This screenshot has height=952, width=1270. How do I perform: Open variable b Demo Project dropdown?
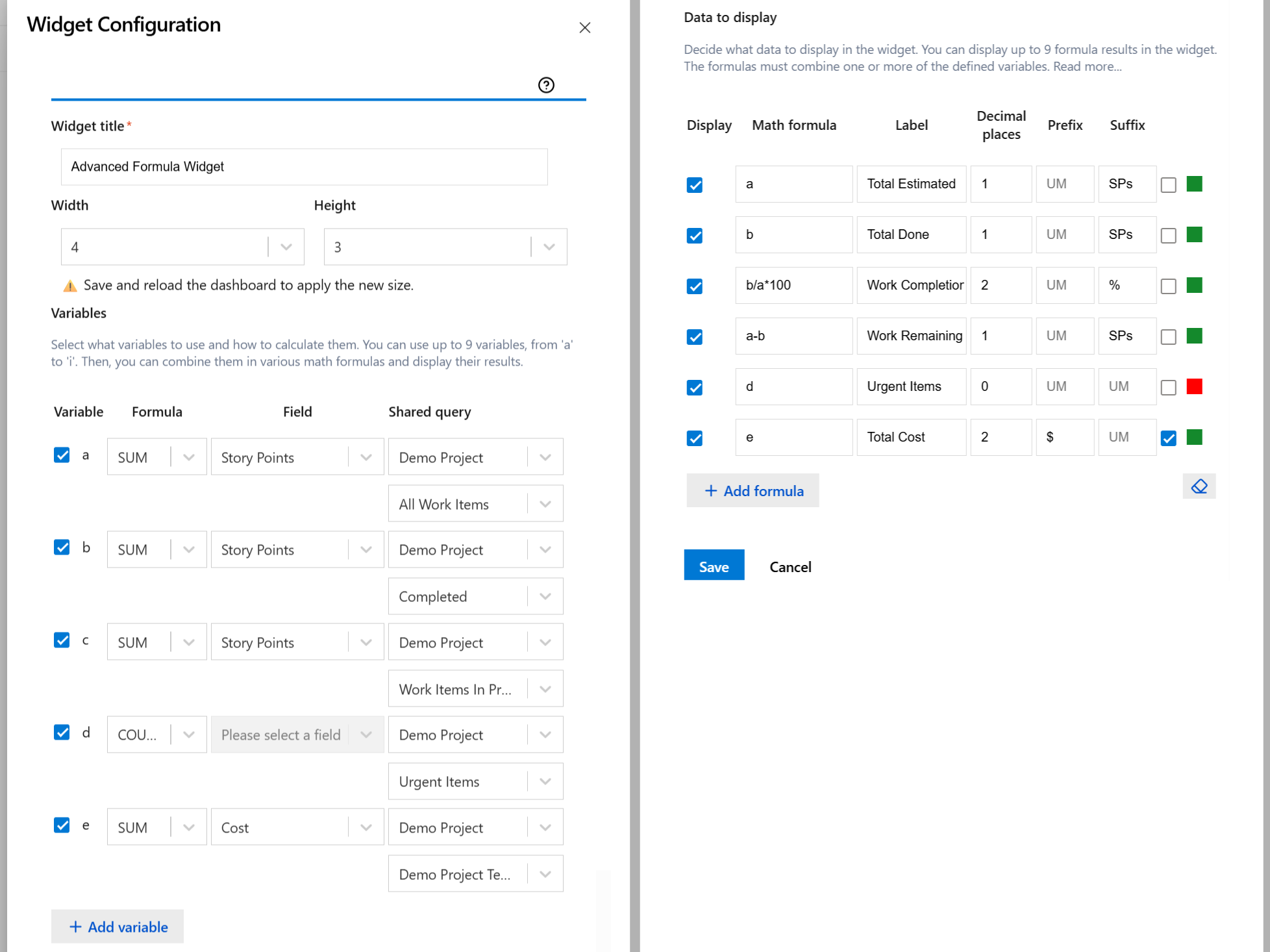pyautogui.click(x=475, y=549)
